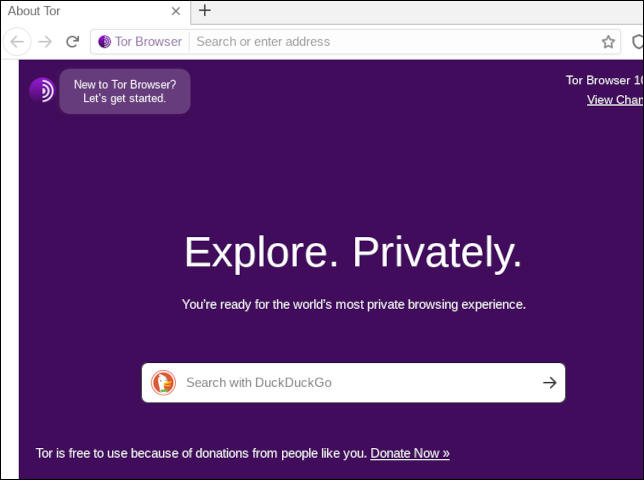Open the View Changelog link
Image resolution: width=644 pixels, height=480 pixels.
[615, 100]
